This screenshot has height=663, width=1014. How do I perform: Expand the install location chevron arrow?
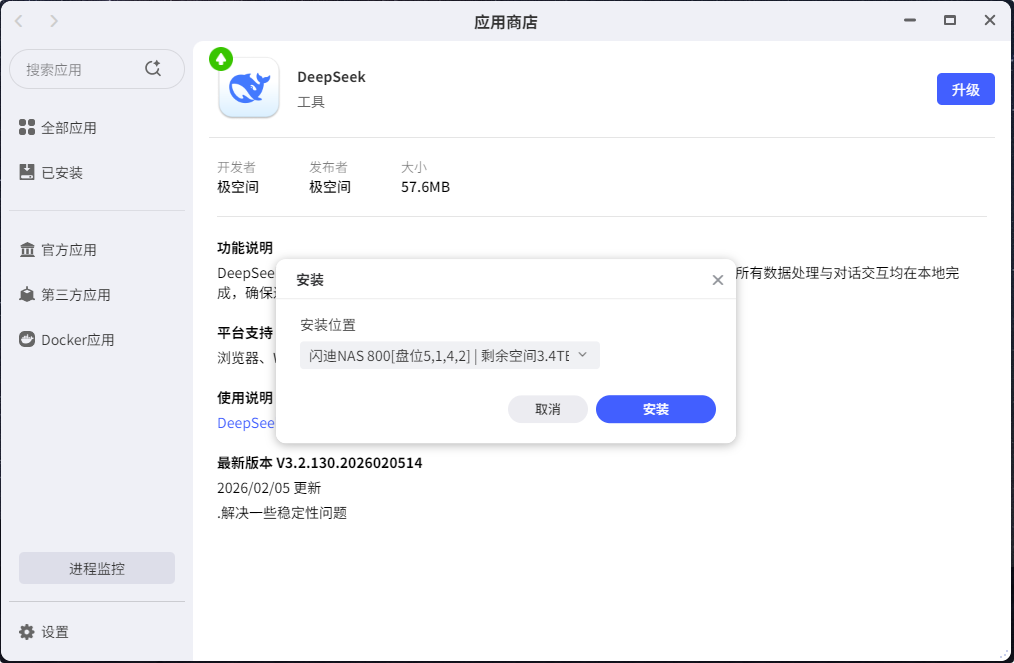click(582, 354)
